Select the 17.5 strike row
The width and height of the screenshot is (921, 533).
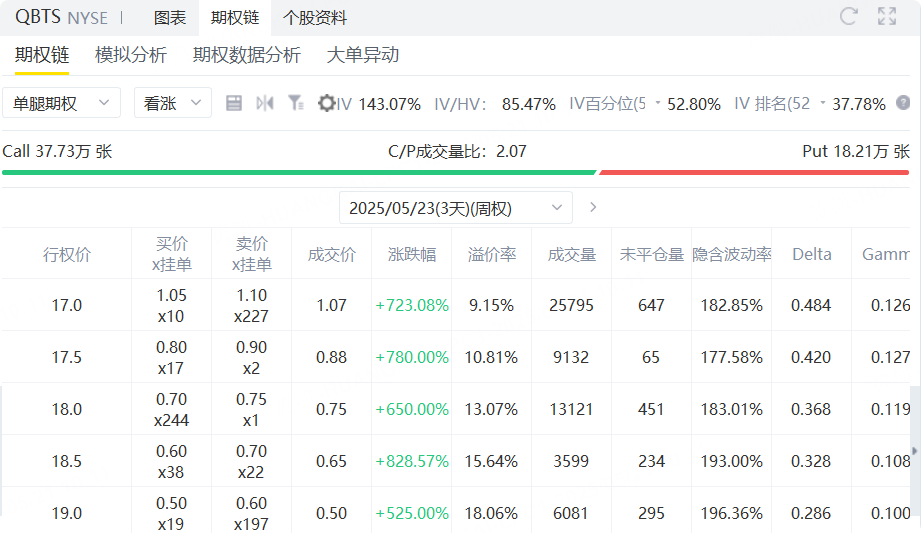click(x=456, y=357)
